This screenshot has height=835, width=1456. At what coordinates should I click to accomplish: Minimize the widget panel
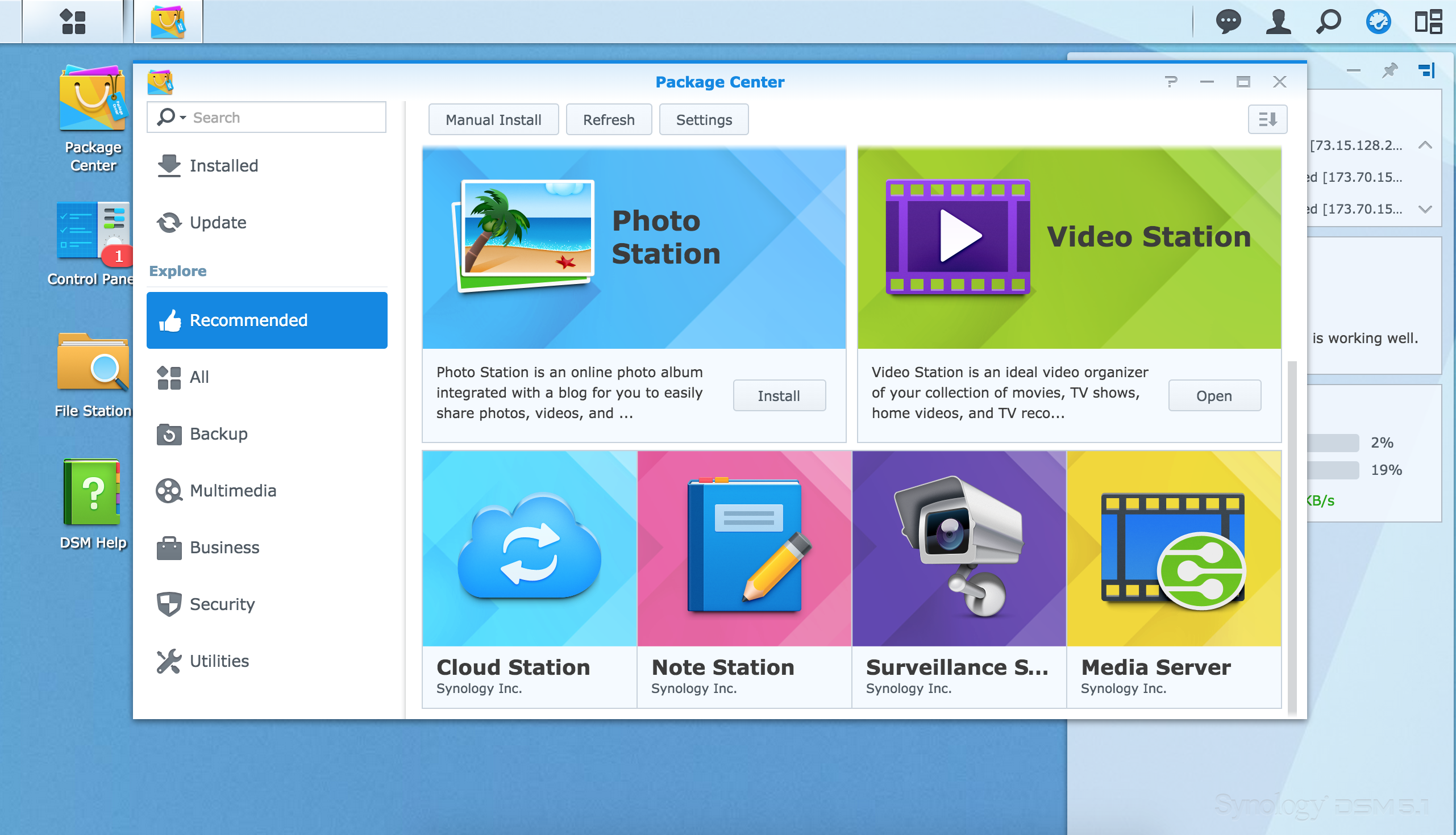1353,70
